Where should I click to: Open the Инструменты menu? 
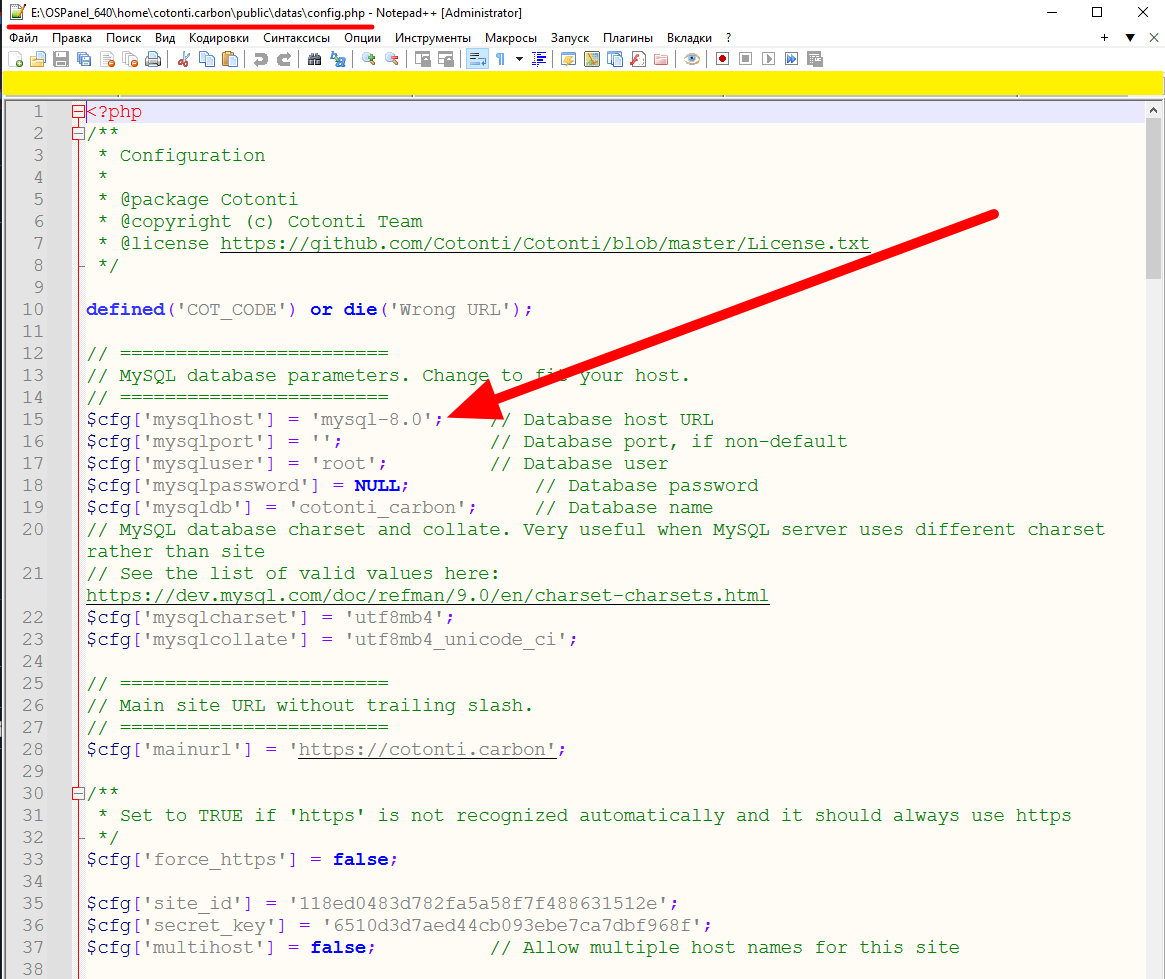(432, 38)
